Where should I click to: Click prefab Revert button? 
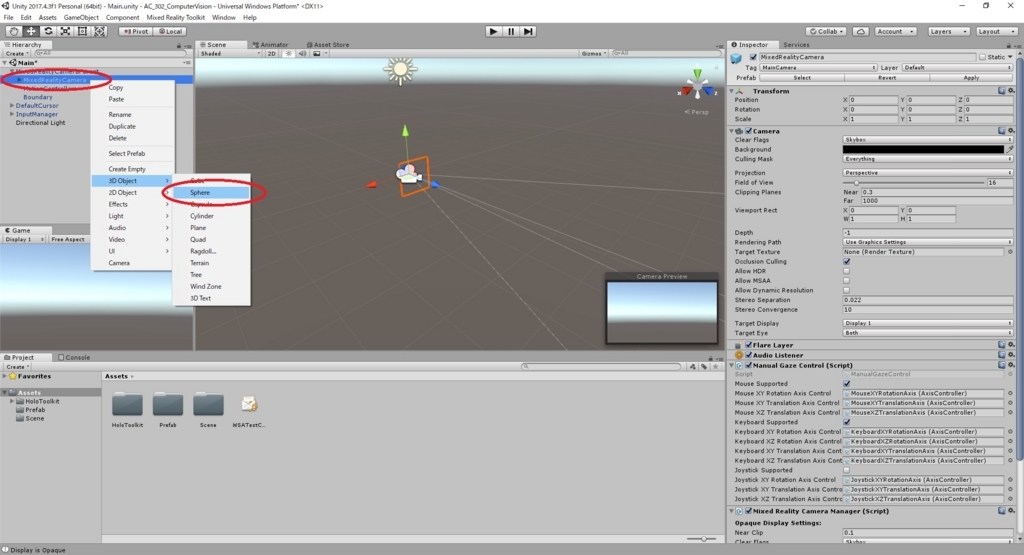(887, 78)
